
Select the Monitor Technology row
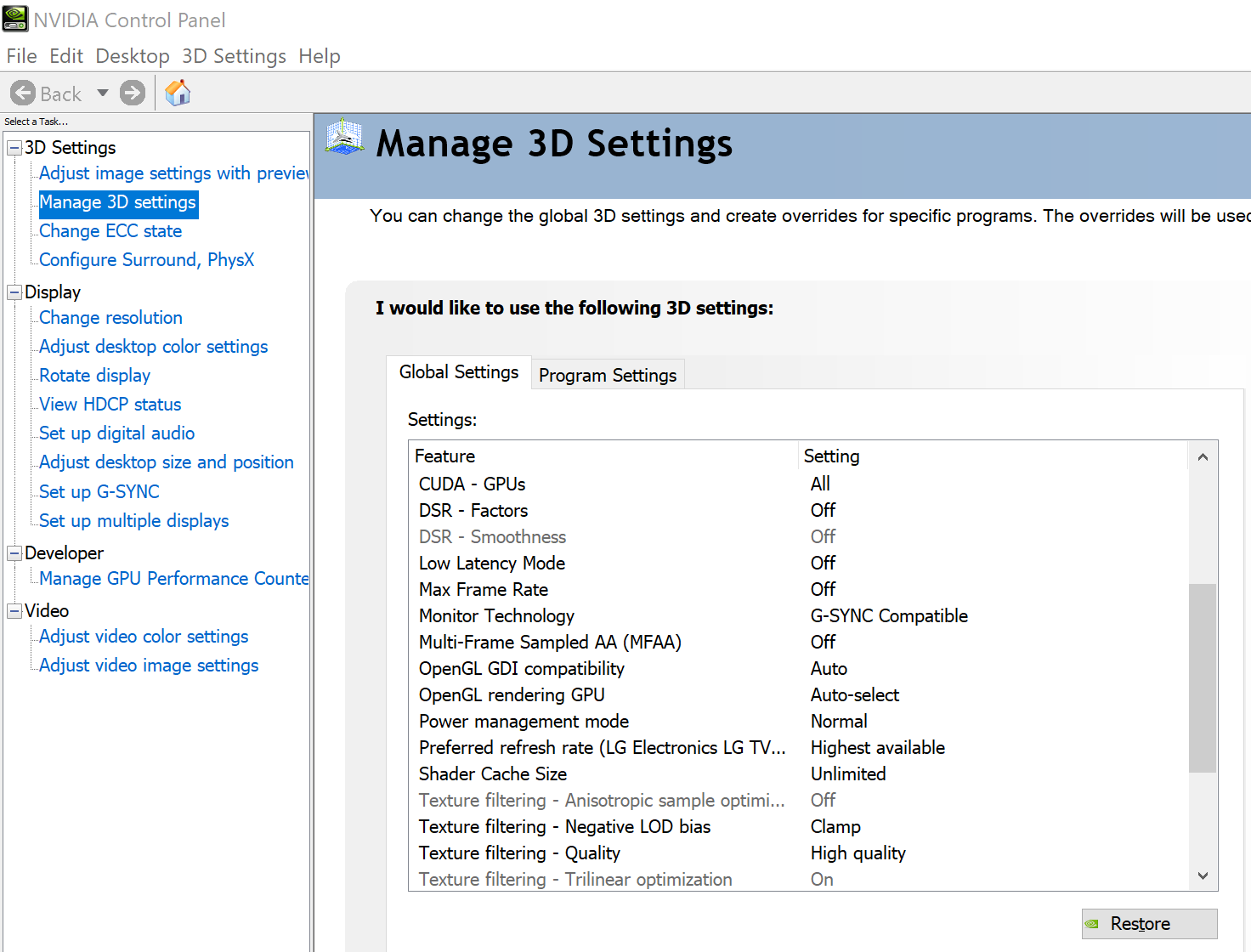(x=797, y=615)
